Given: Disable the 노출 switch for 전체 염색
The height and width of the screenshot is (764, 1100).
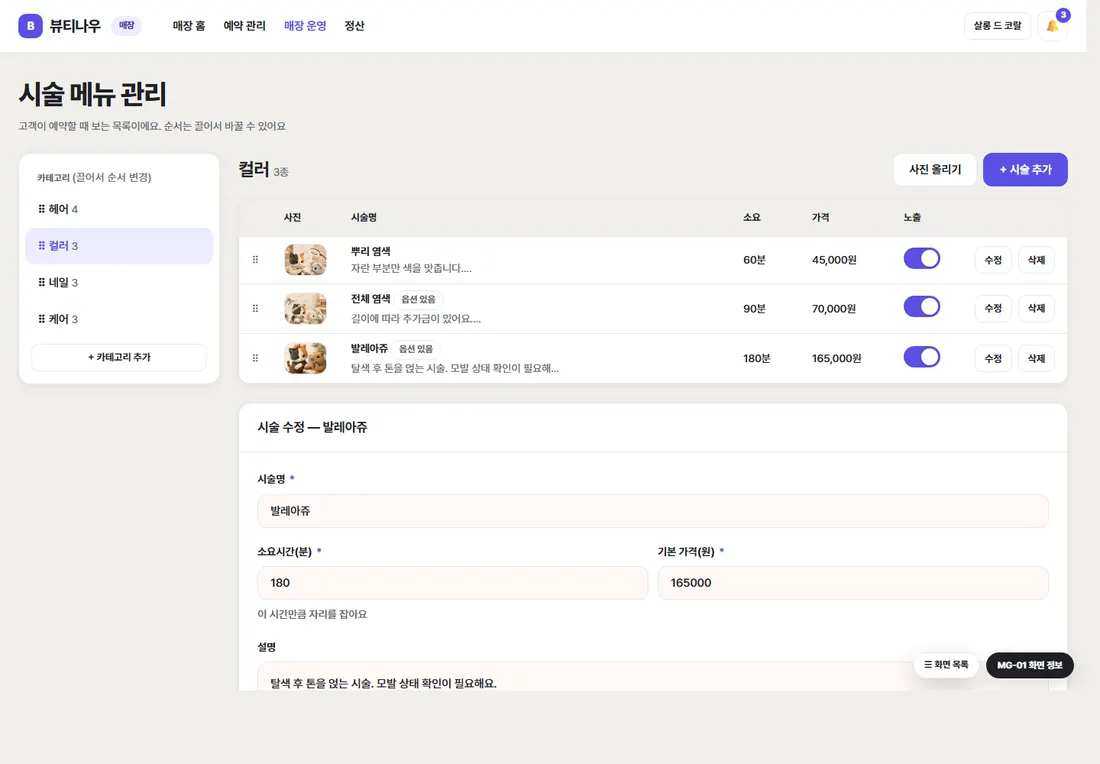Looking at the screenshot, I should [x=921, y=307].
